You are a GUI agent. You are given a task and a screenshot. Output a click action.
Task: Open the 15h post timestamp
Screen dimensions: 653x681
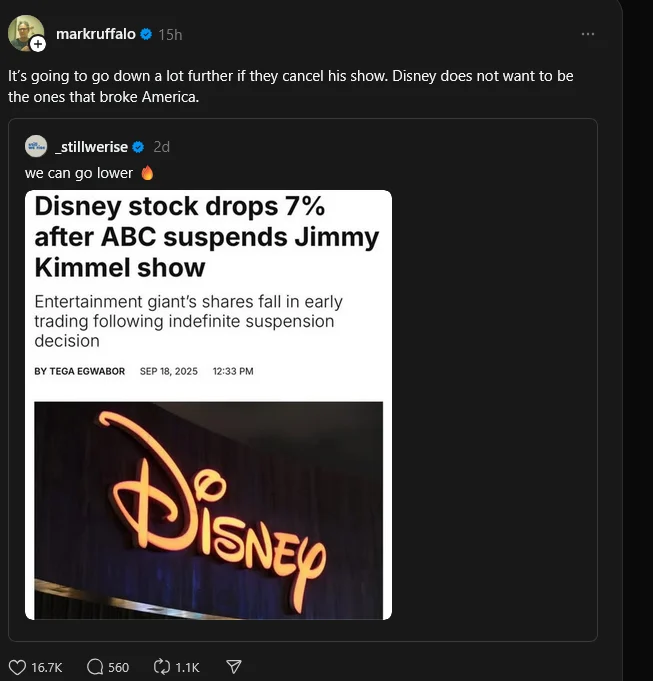pyautogui.click(x=170, y=35)
